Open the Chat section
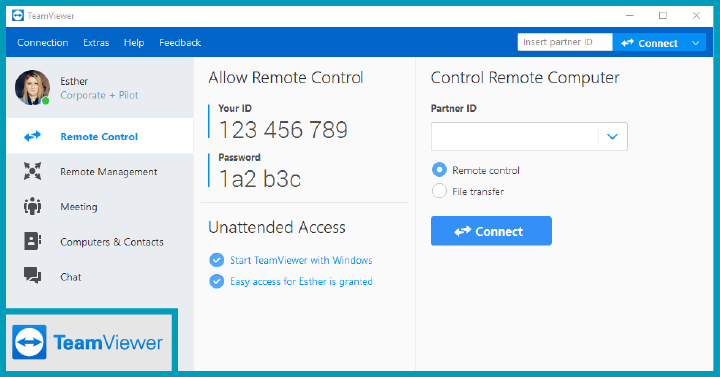 100,276
